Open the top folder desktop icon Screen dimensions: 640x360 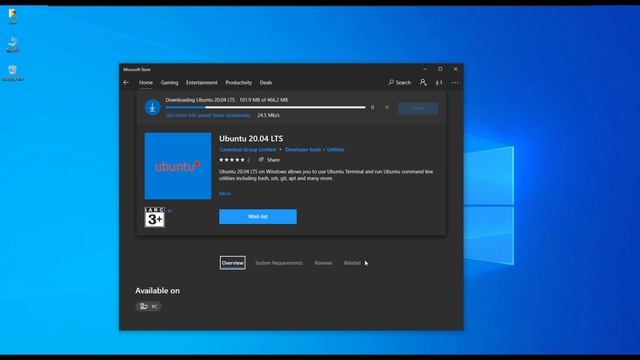tap(13, 16)
